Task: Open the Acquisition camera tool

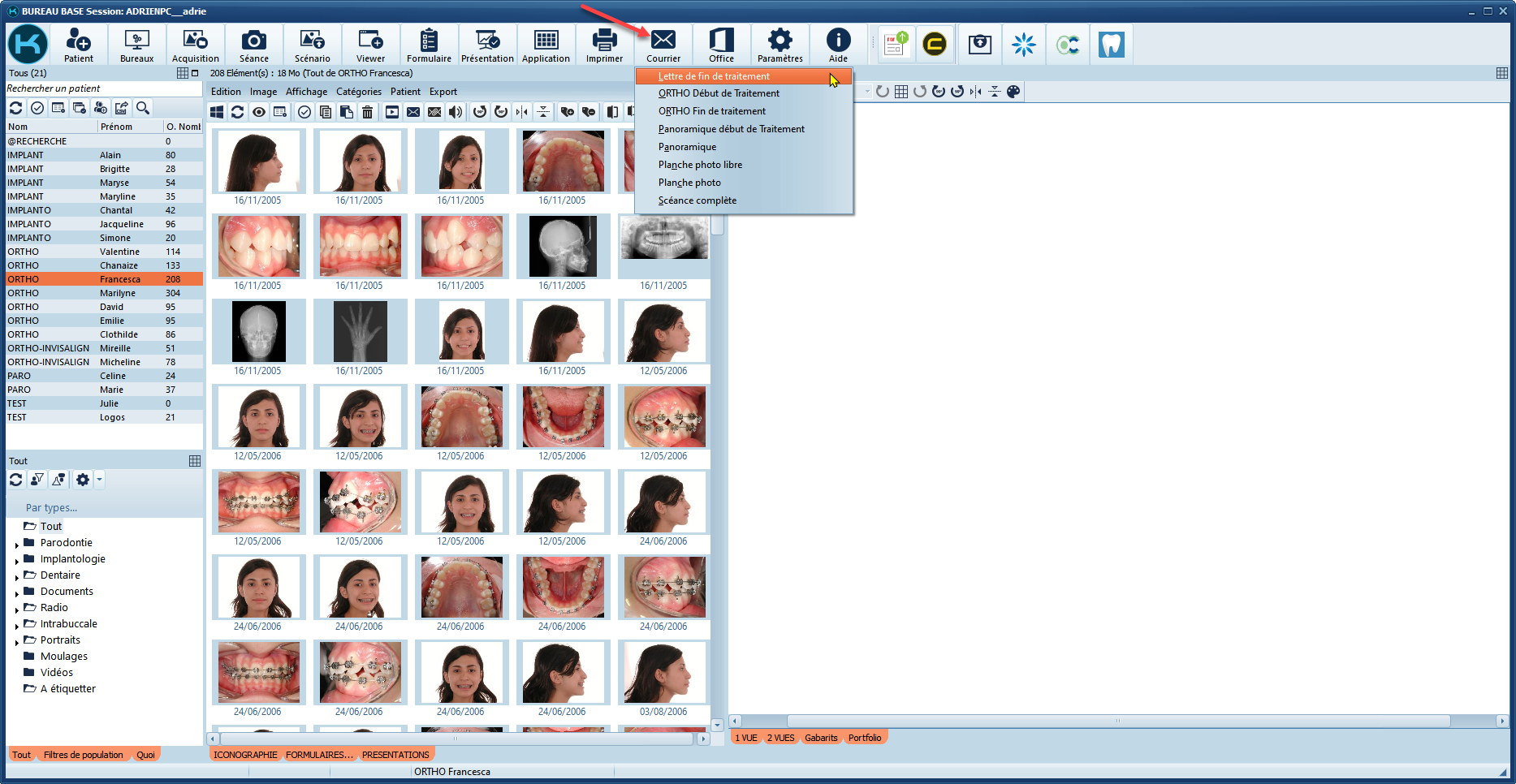Action: [195, 45]
